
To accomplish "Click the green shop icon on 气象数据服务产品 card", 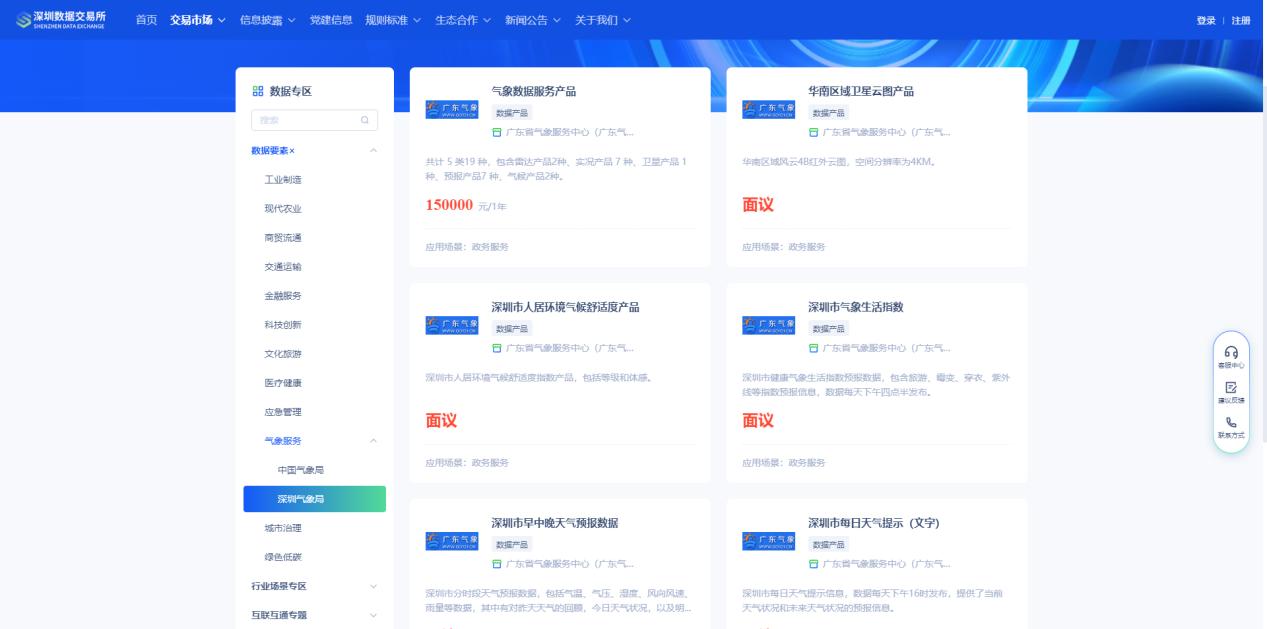I will [497, 132].
